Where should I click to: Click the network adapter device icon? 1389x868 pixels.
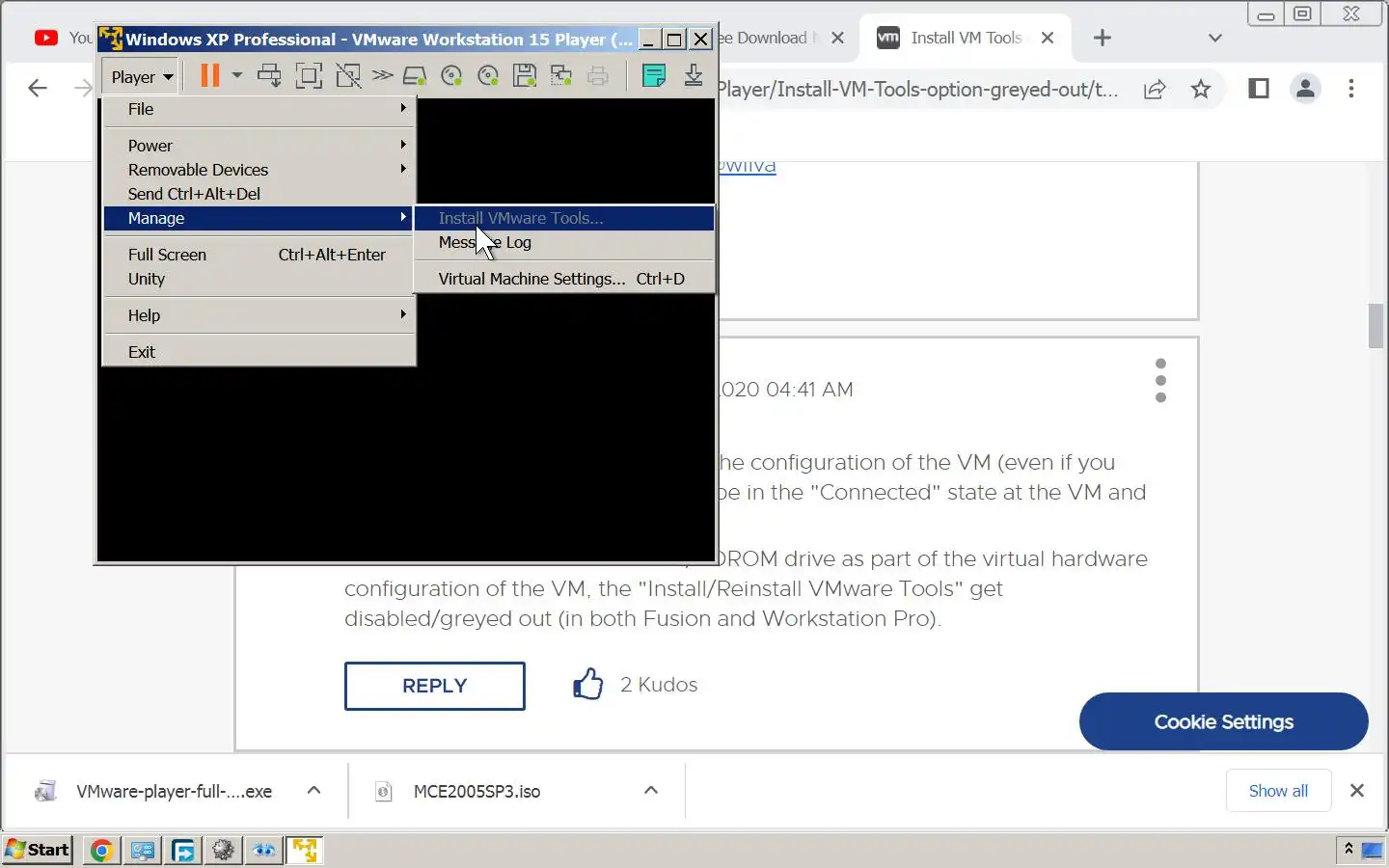(561, 75)
